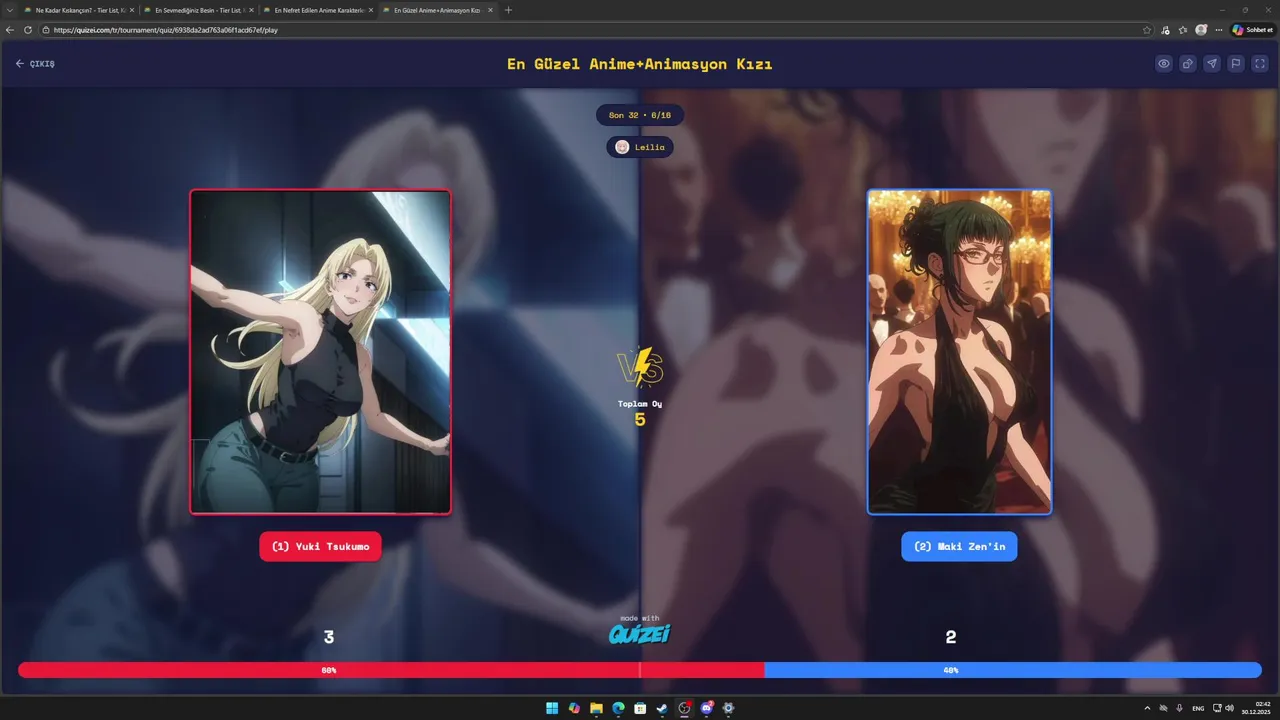Image resolution: width=1280 pixels, height=720 pixels.
Task: Open the browser settings and more menu
Action: [1218, 30]
